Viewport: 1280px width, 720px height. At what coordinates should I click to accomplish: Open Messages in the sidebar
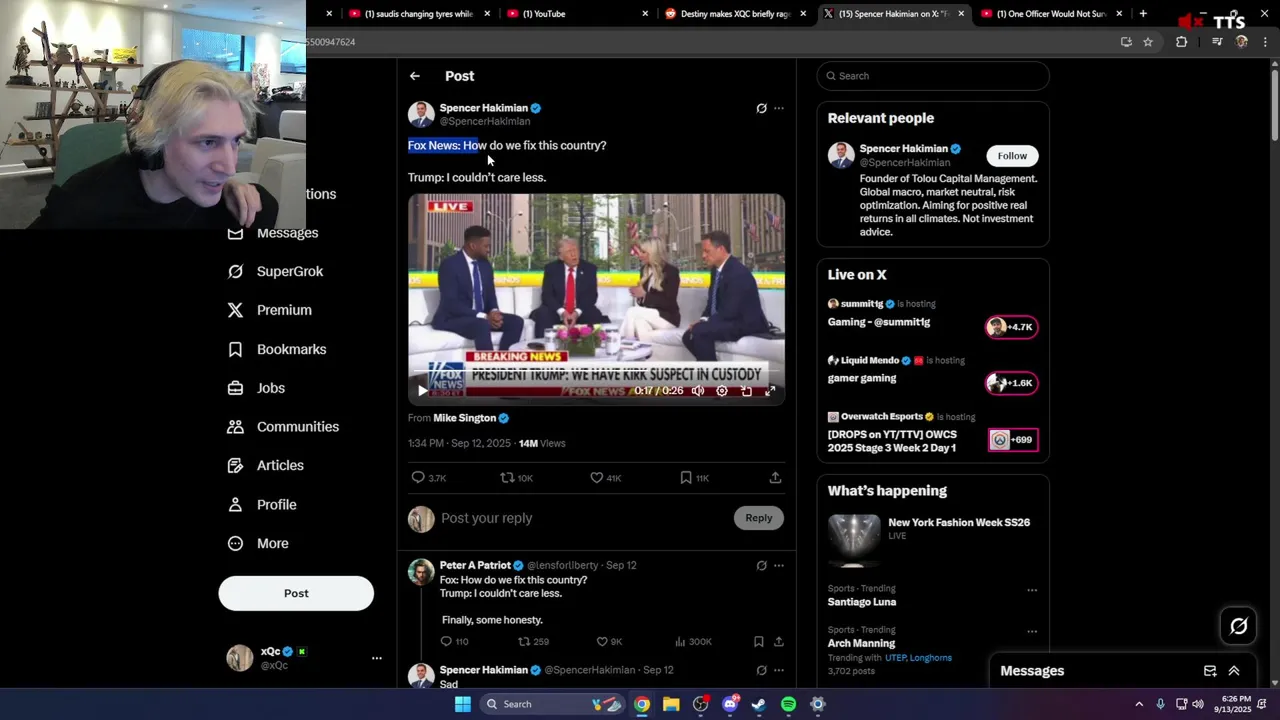click(273, 233)
